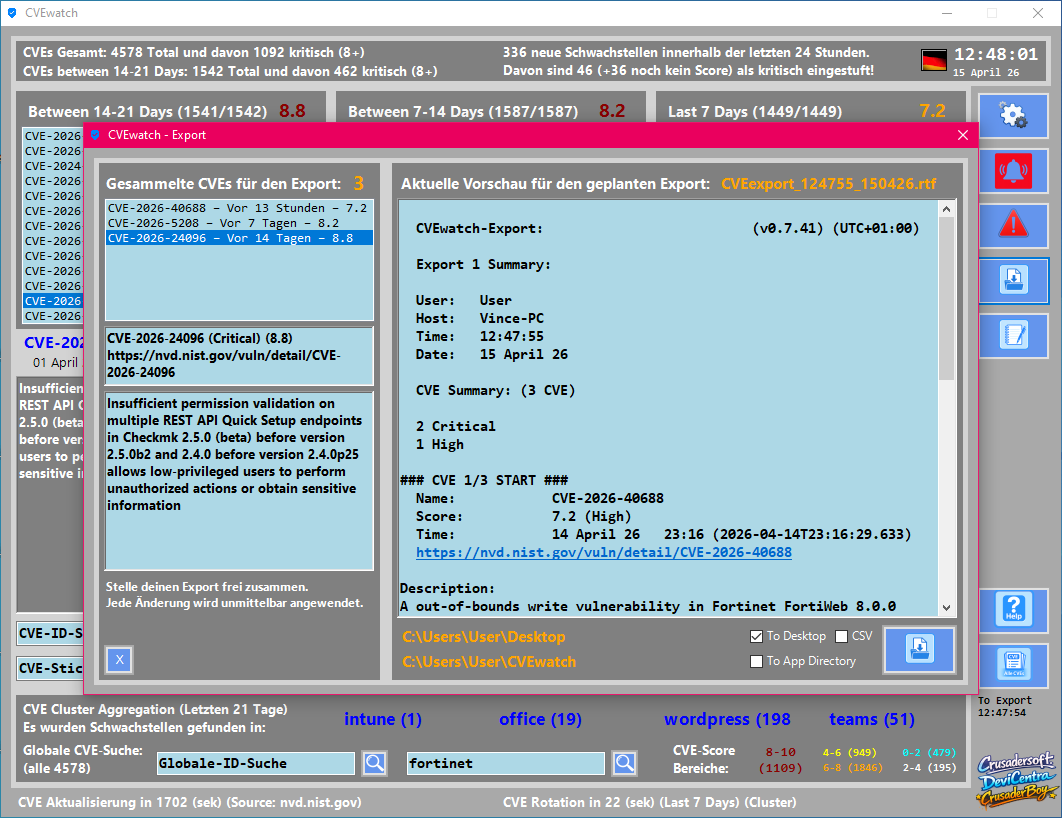Click magnifier icon next to Globale-ID-Suche
Image resolution: width=1062 pixels, height=818 pixels.
pos(374,764)
